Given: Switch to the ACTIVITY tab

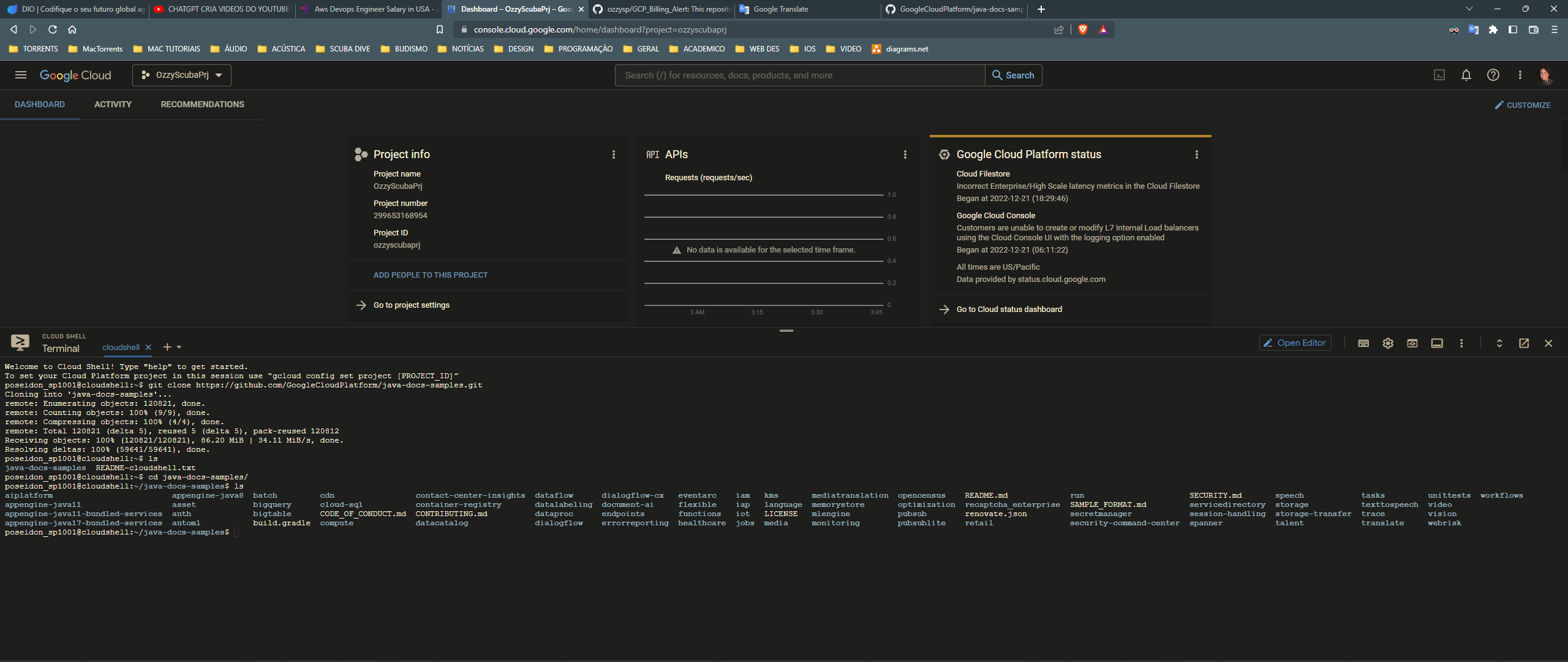Looking at the screenshot, I should pyautogui.click(x=113, y=104).
